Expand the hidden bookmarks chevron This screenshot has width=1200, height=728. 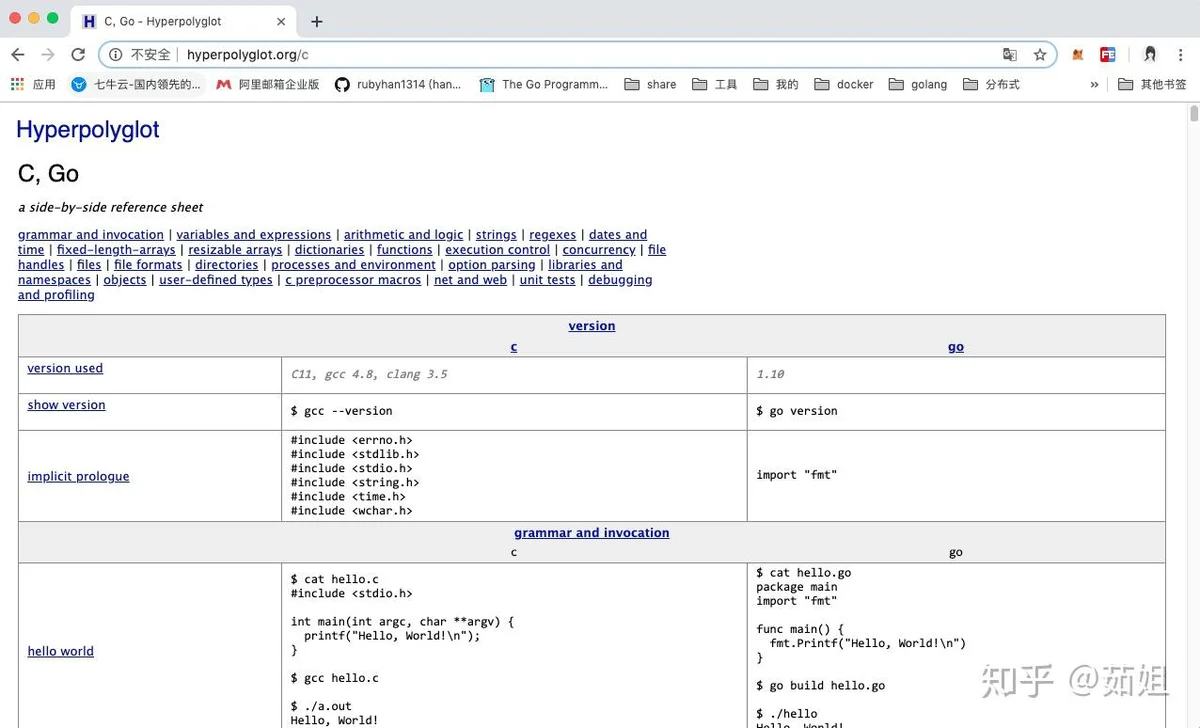pyautogui.click(x=1094, y=85)
